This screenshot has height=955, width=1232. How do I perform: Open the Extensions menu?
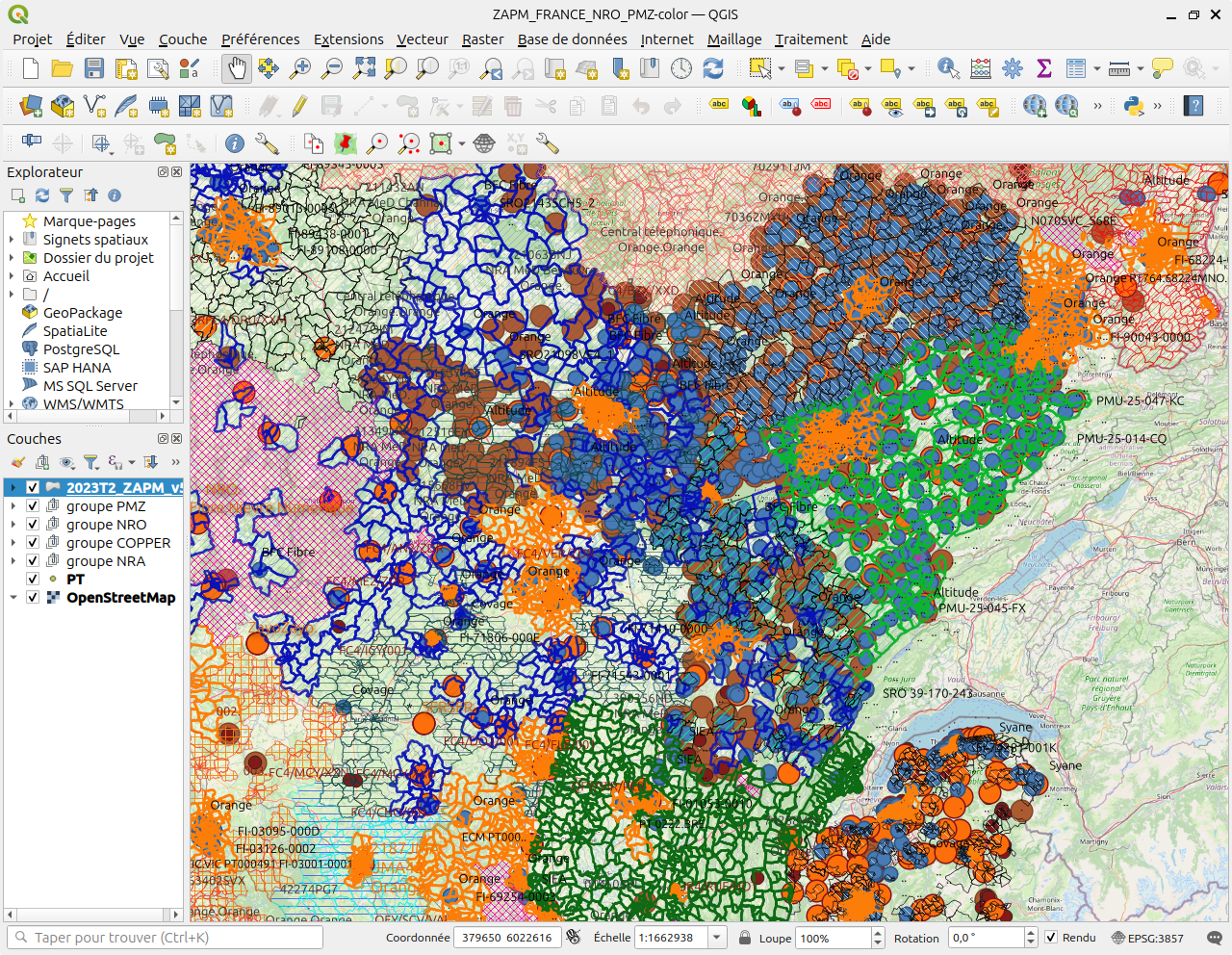348,39
